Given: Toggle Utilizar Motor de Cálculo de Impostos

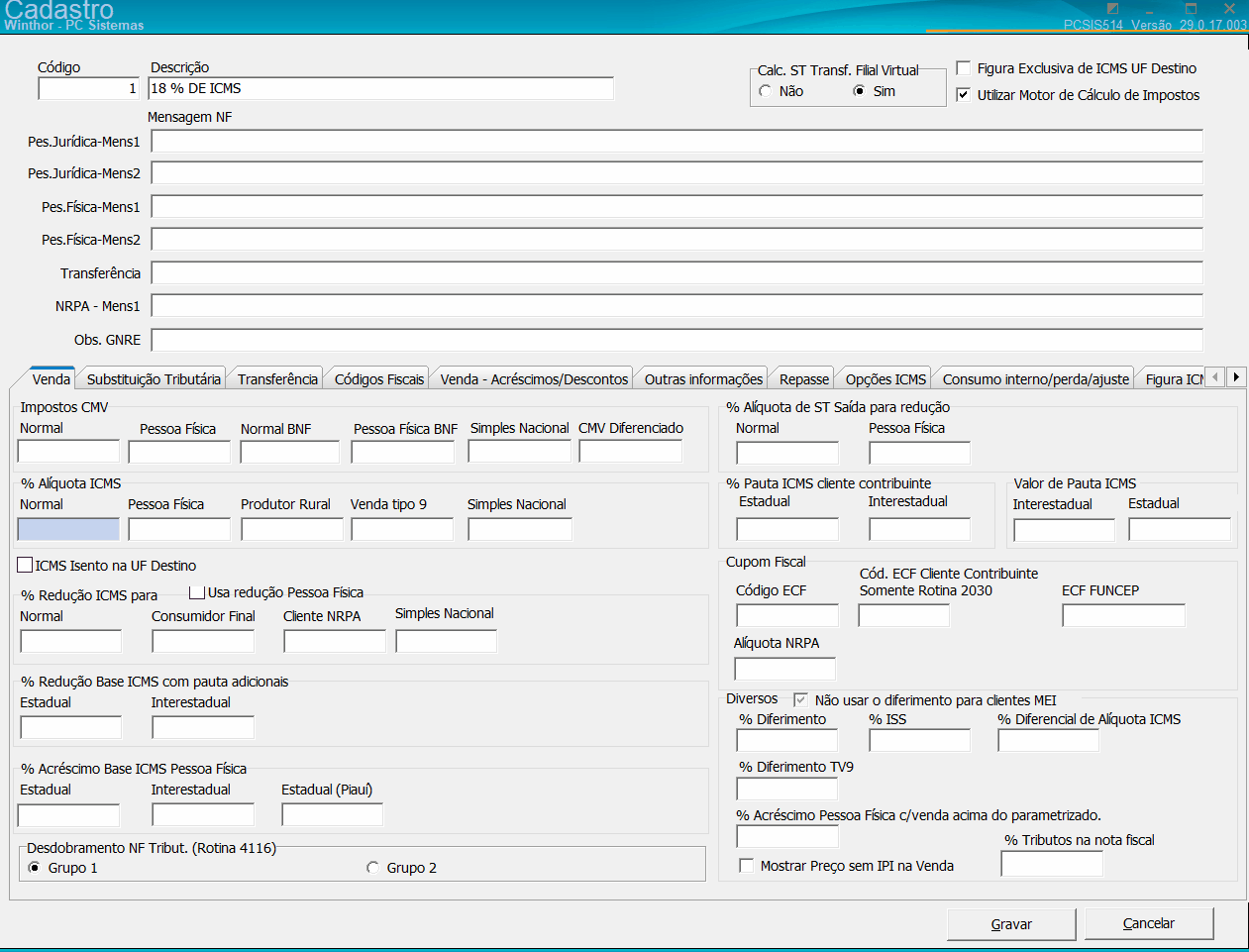Looking at the screenshot, I should [963, 95].
